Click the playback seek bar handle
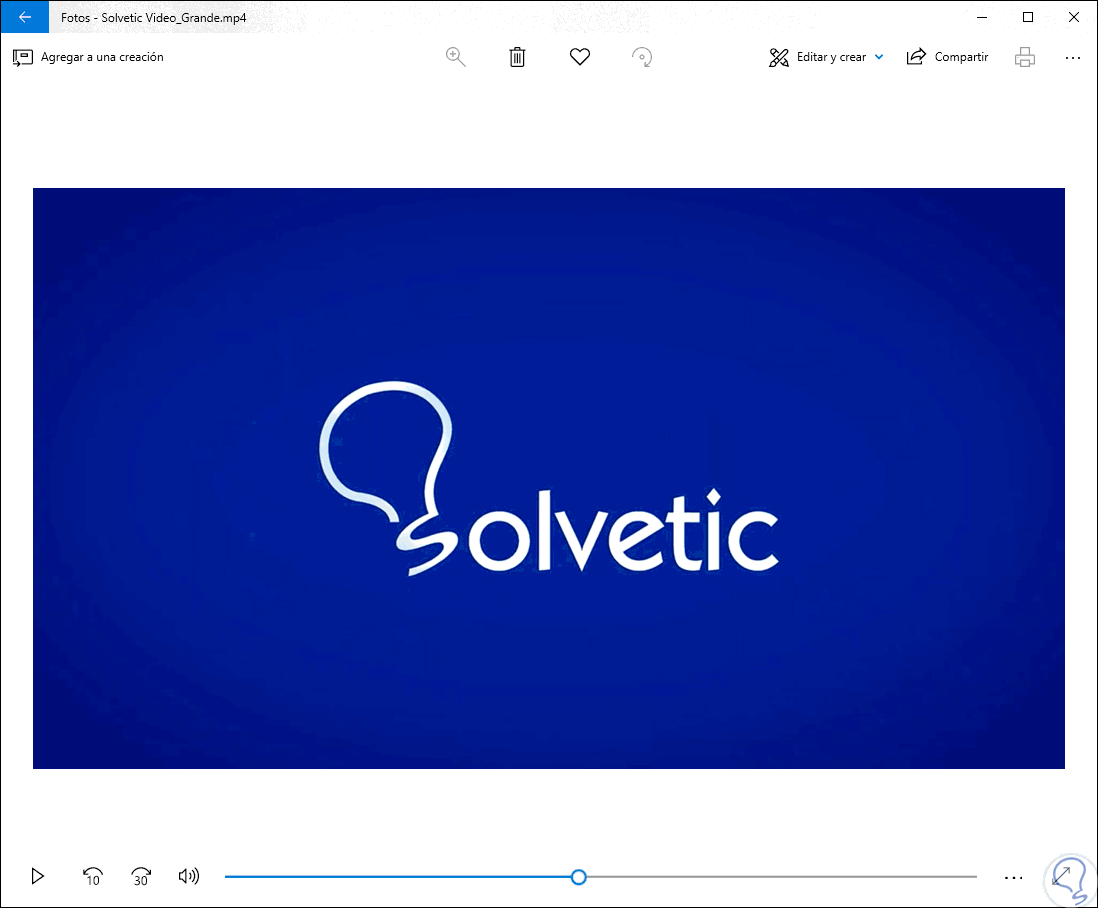The width and height of the screenshot is (1098, 908). (x=578, y=877)
